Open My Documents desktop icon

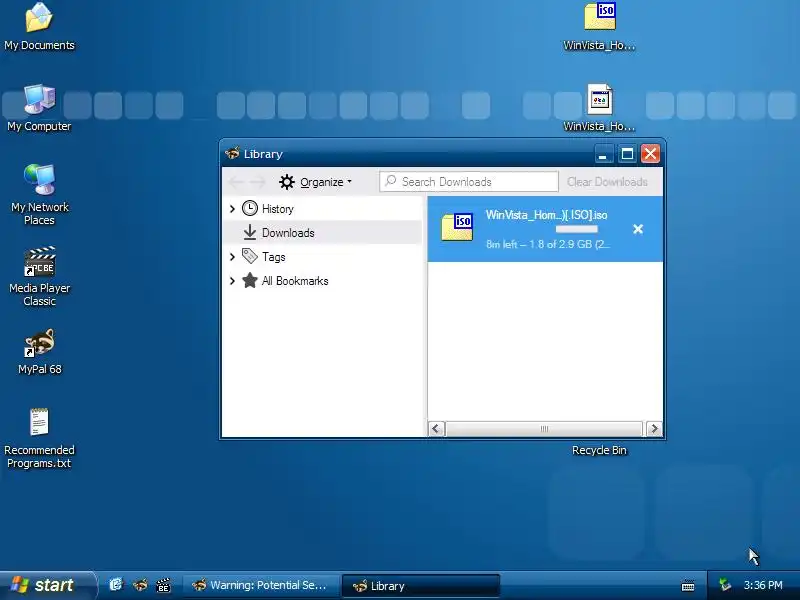(39, 26)
